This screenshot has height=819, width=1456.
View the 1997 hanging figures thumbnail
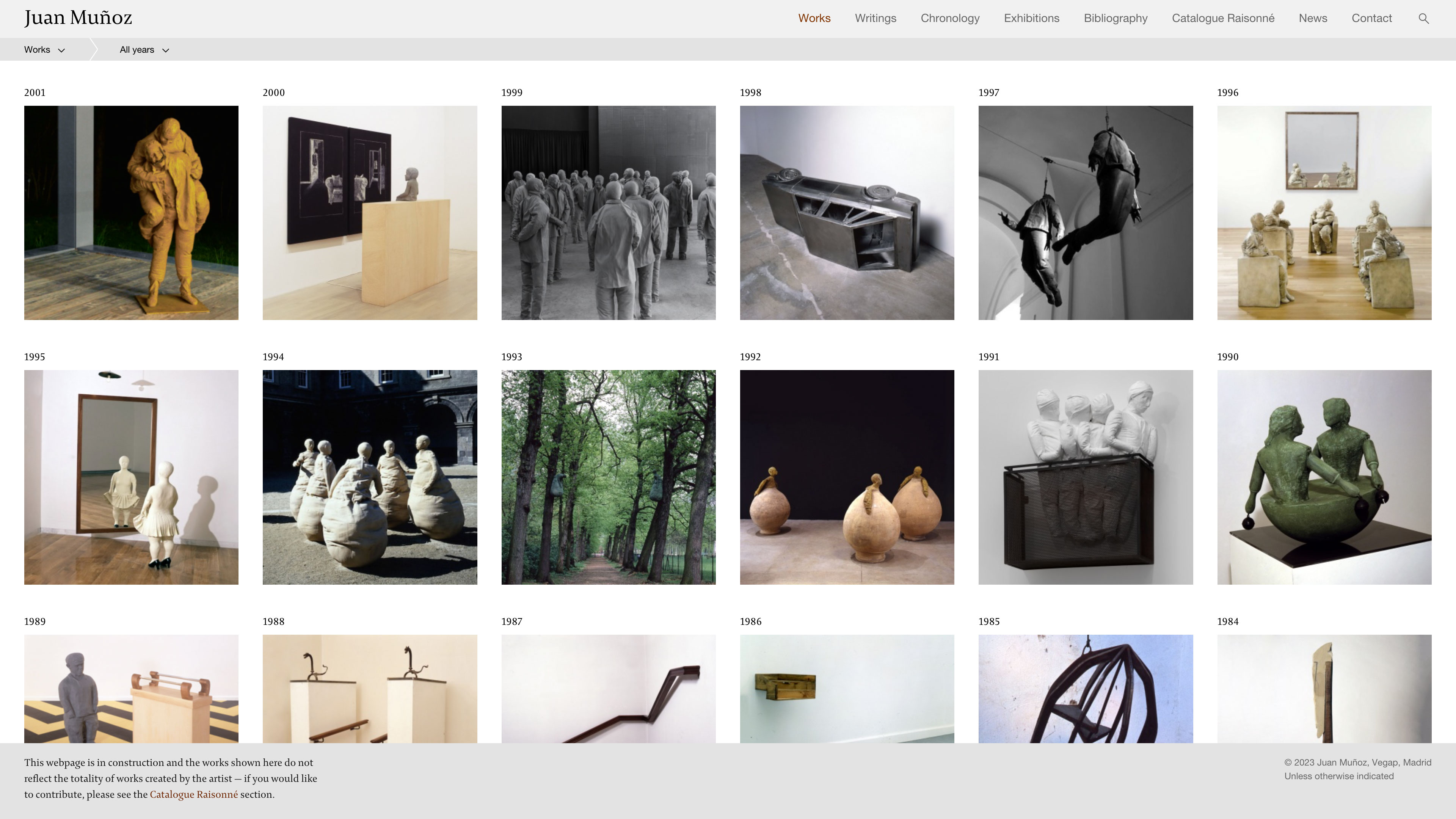pyautogui.click(x=1085, y=212)
